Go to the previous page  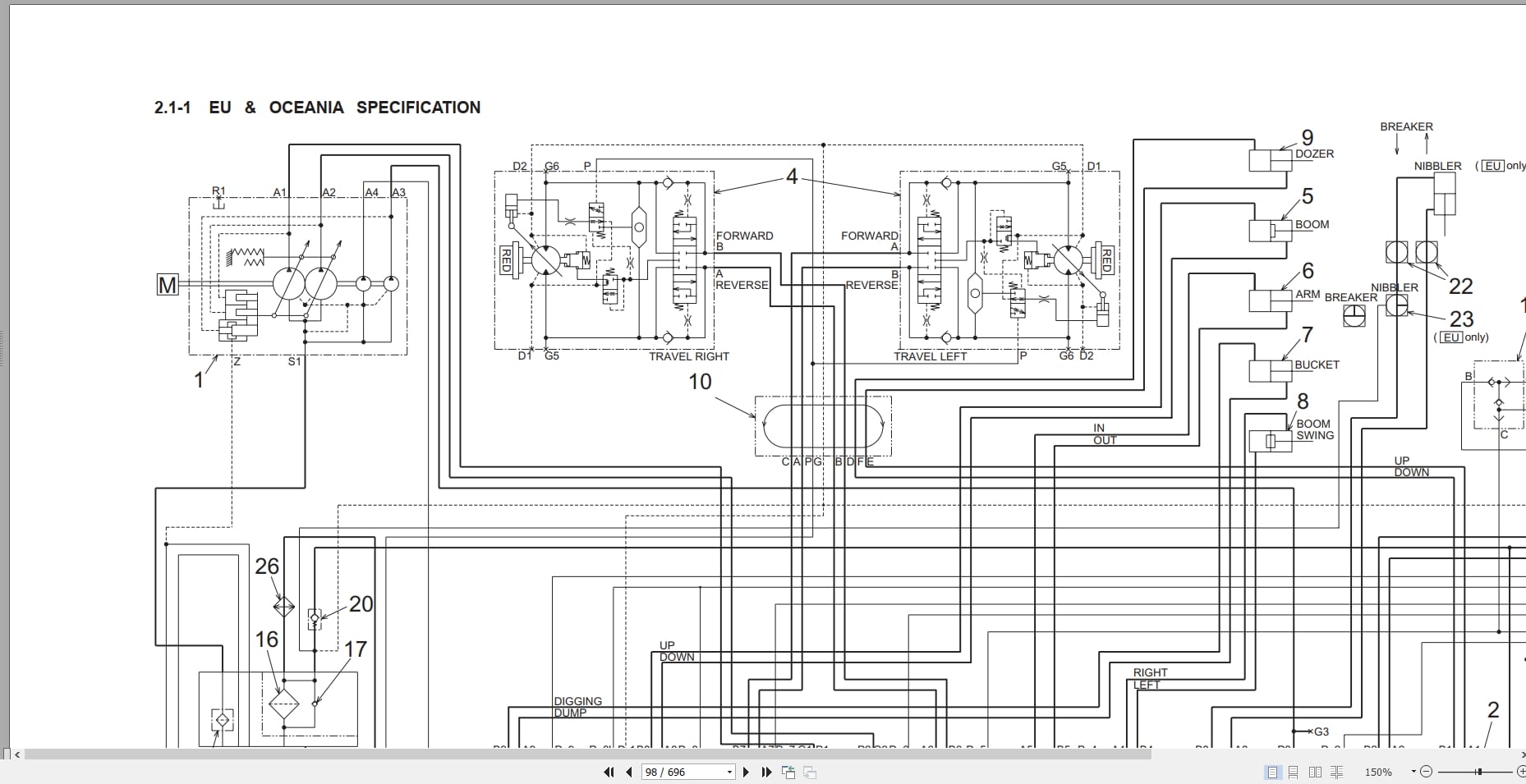[x=629, y=772]
